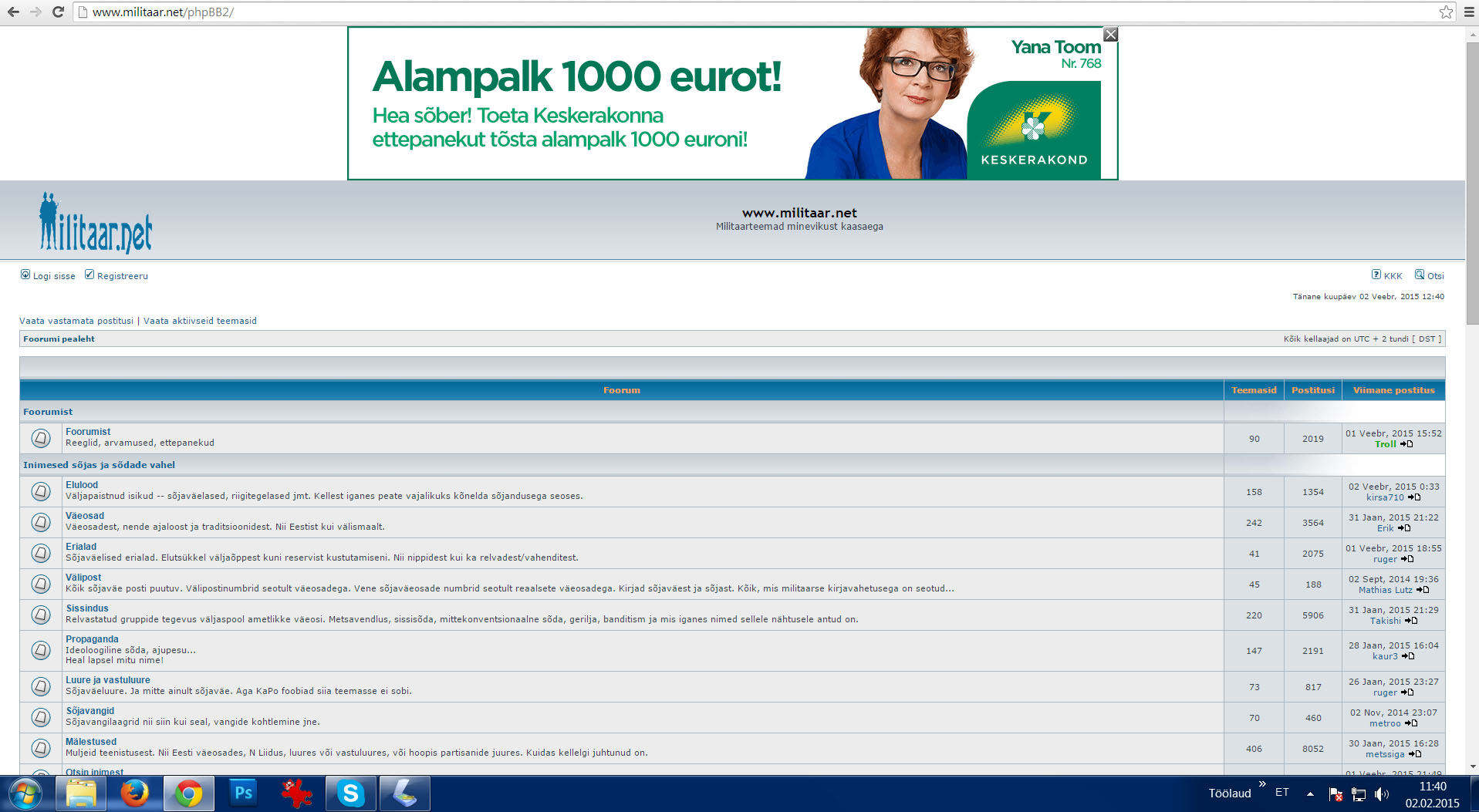Open the Sissindus forum

point(87,608)
